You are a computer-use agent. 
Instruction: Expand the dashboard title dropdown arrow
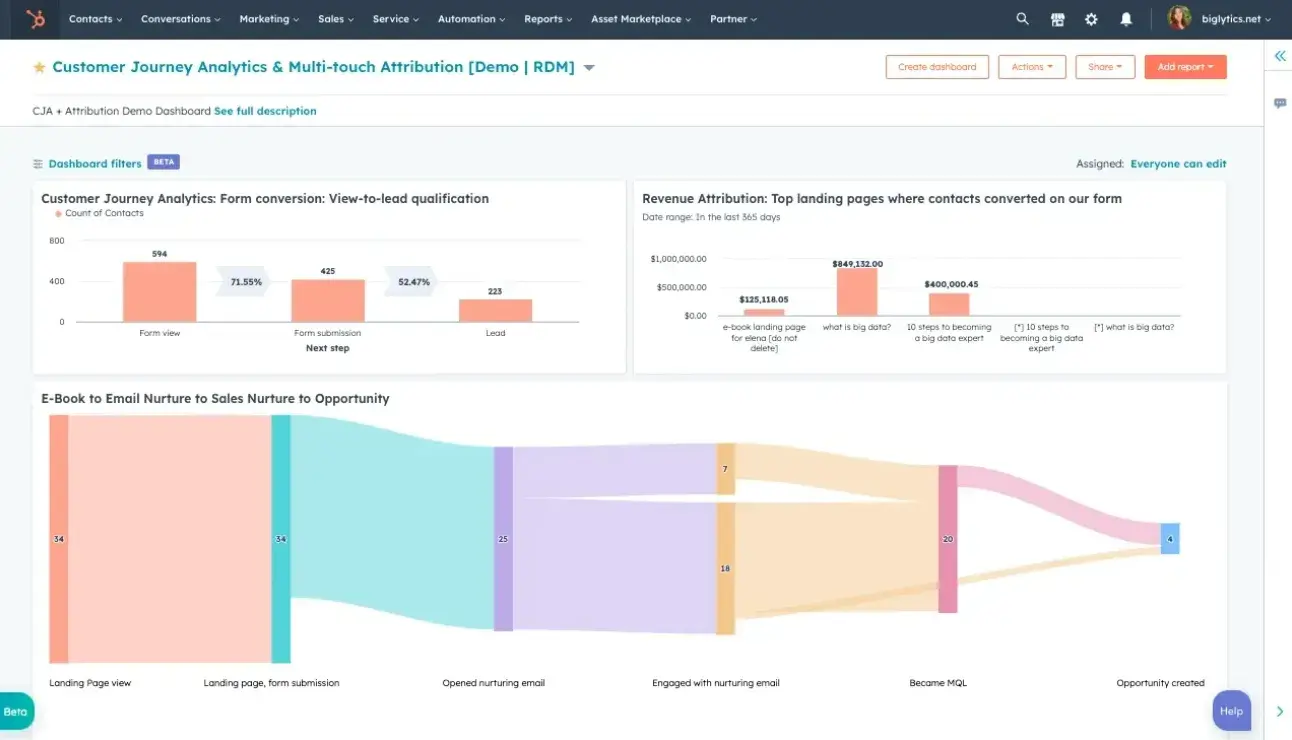(589, 68)
